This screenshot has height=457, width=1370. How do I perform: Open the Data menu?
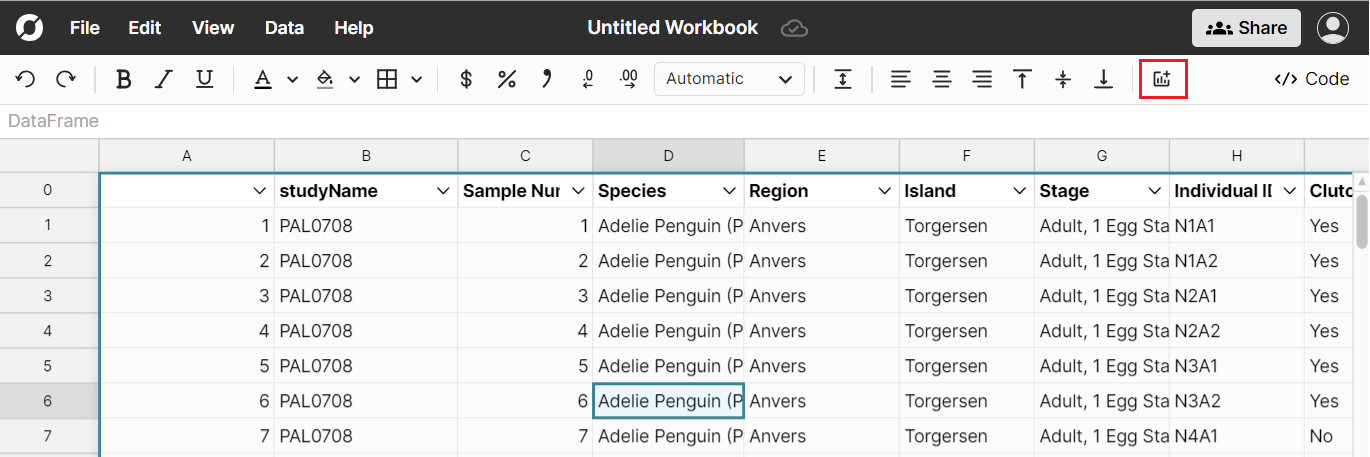(x=284, y=28)
